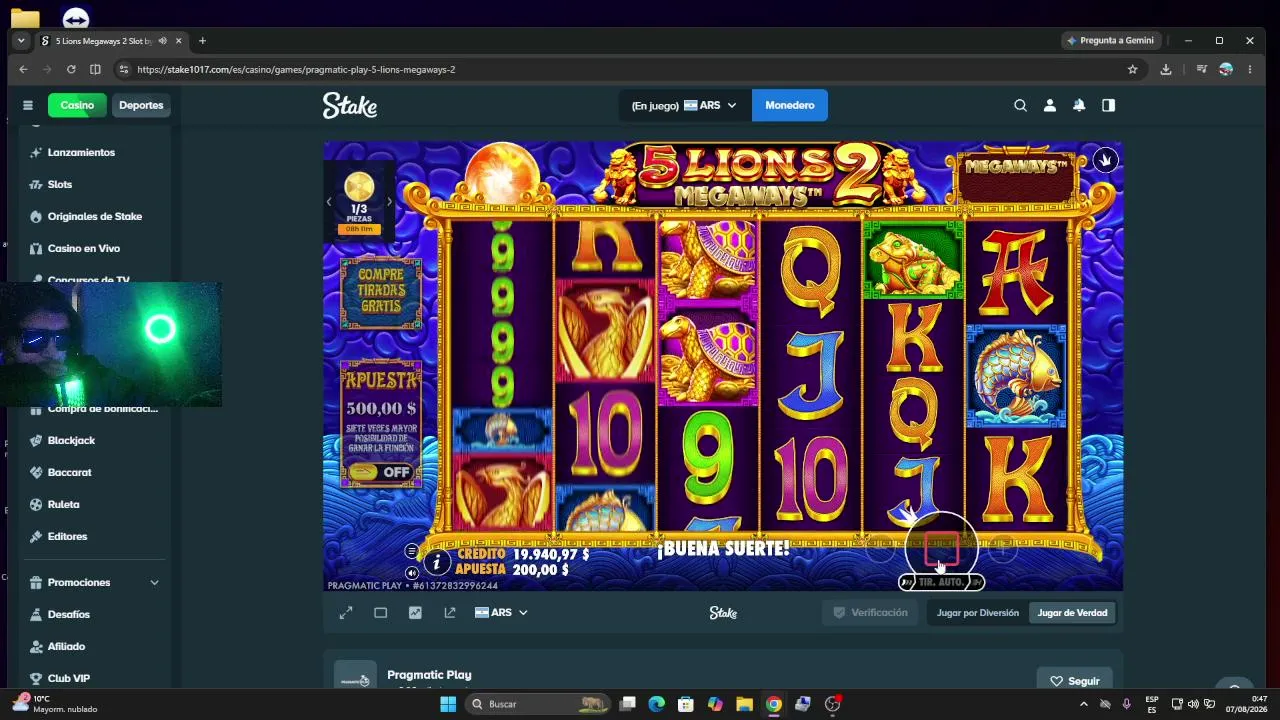Click Pregunta a Gemini button
This screenshot has height=720, width=1280.
point(1110,41)
